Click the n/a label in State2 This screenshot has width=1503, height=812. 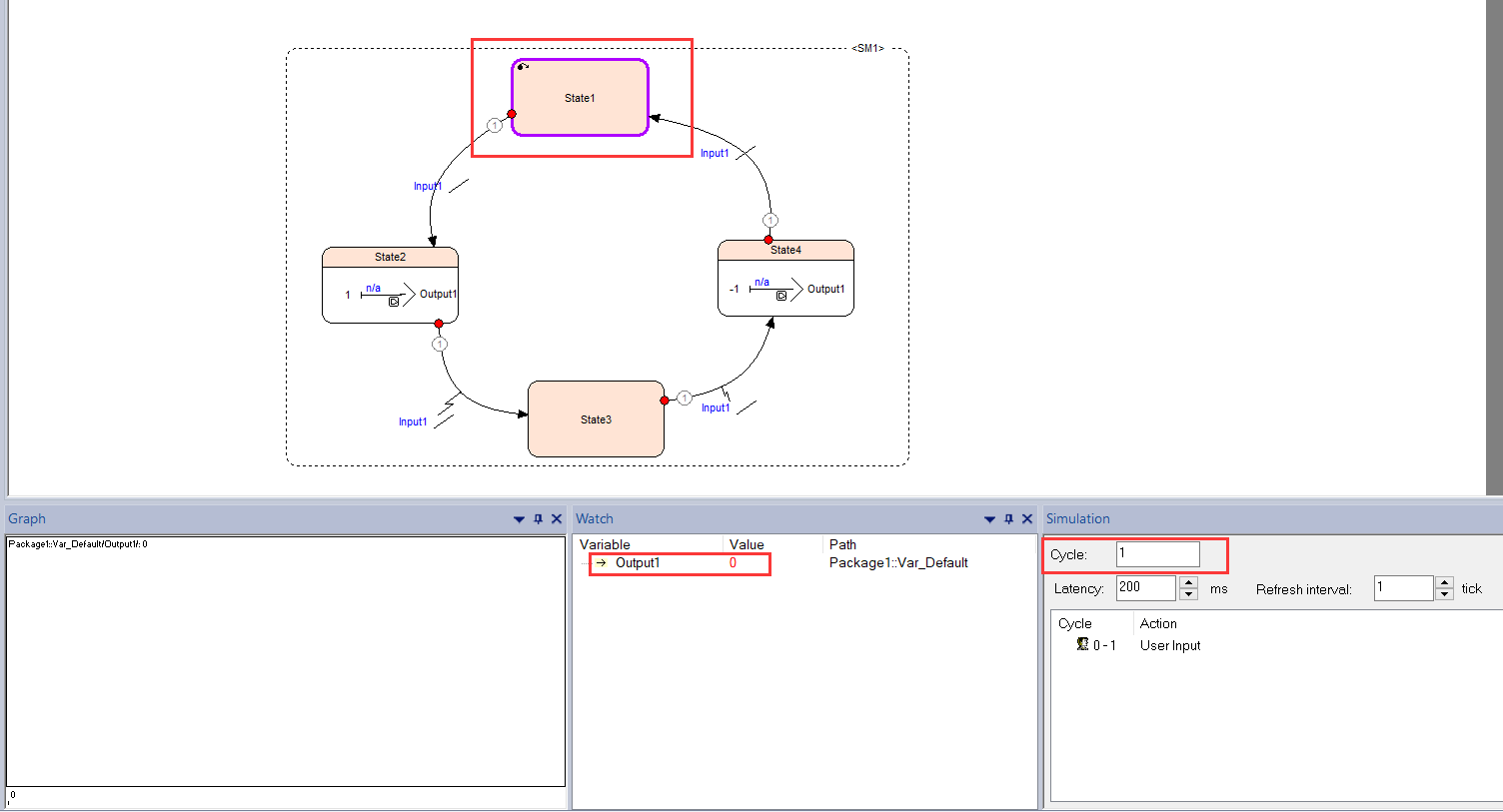pyautogui.click(x=373, y=288)
